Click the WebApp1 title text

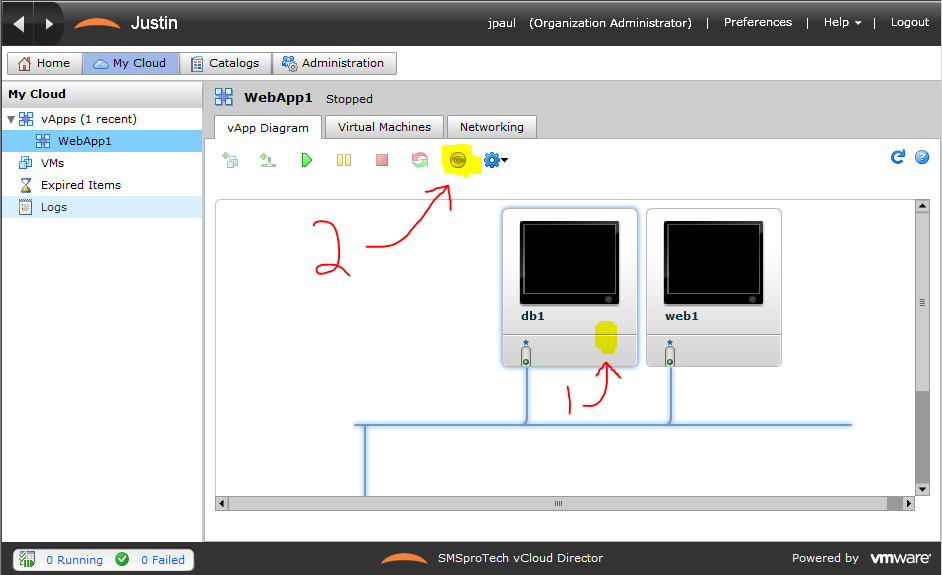[x=278, y=97]
